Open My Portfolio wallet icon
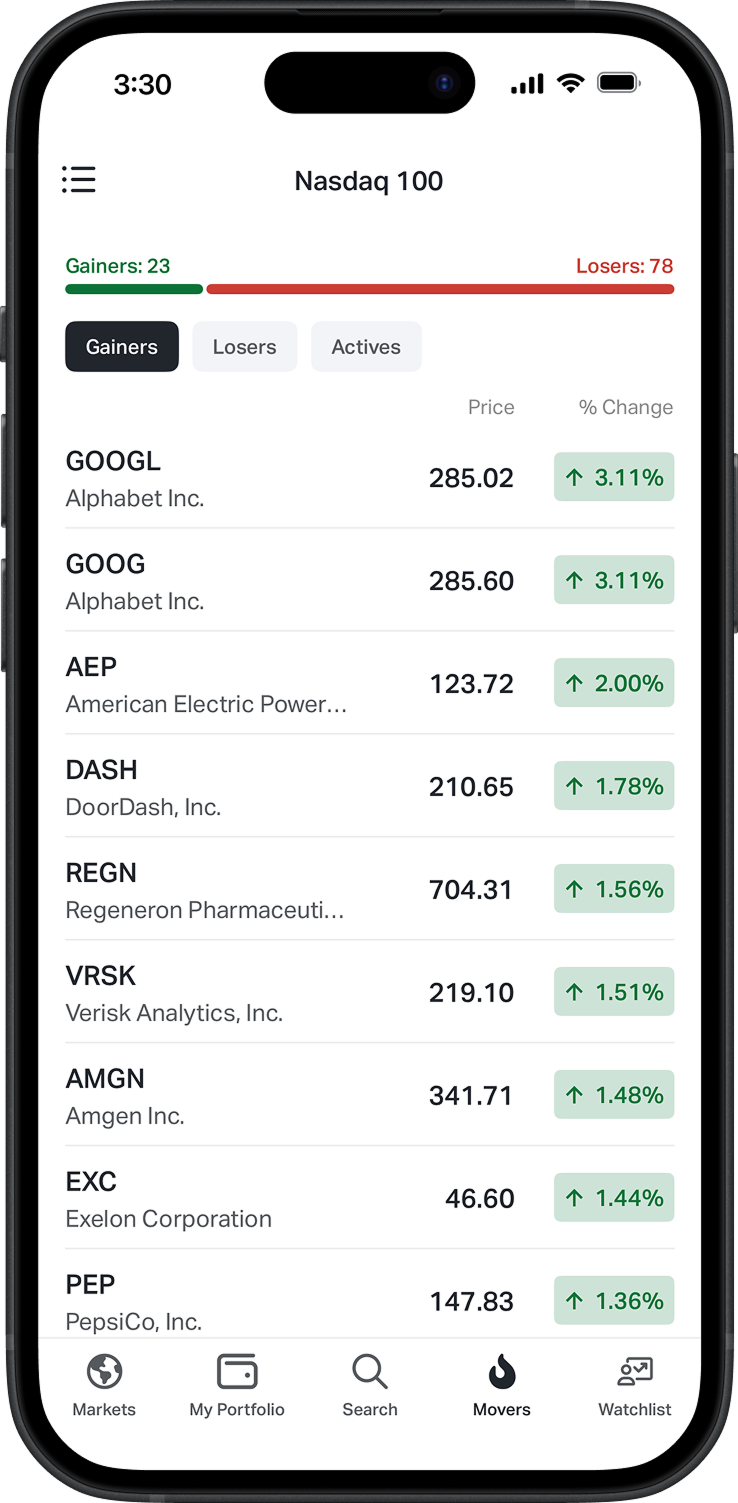The width and height of the screenshot is (738, 1503). (237, 1371)
